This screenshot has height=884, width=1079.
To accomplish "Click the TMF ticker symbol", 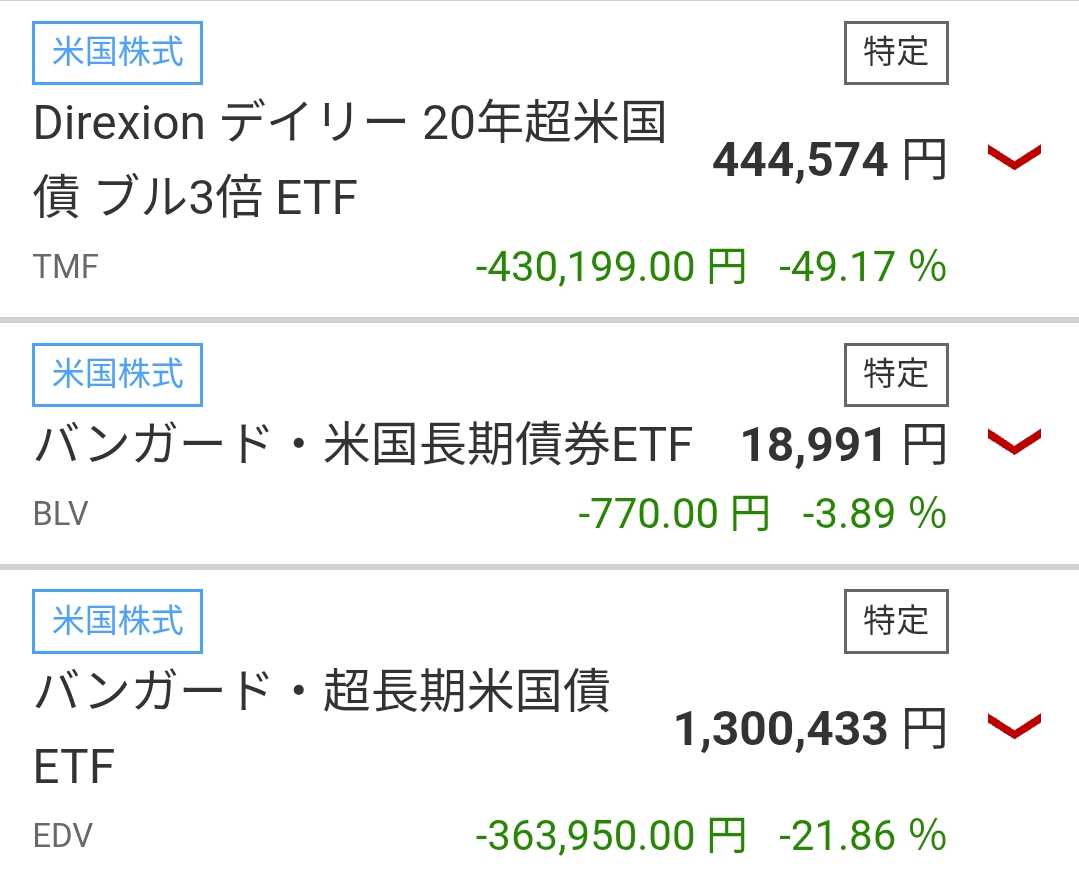I will tap(63, 266).
